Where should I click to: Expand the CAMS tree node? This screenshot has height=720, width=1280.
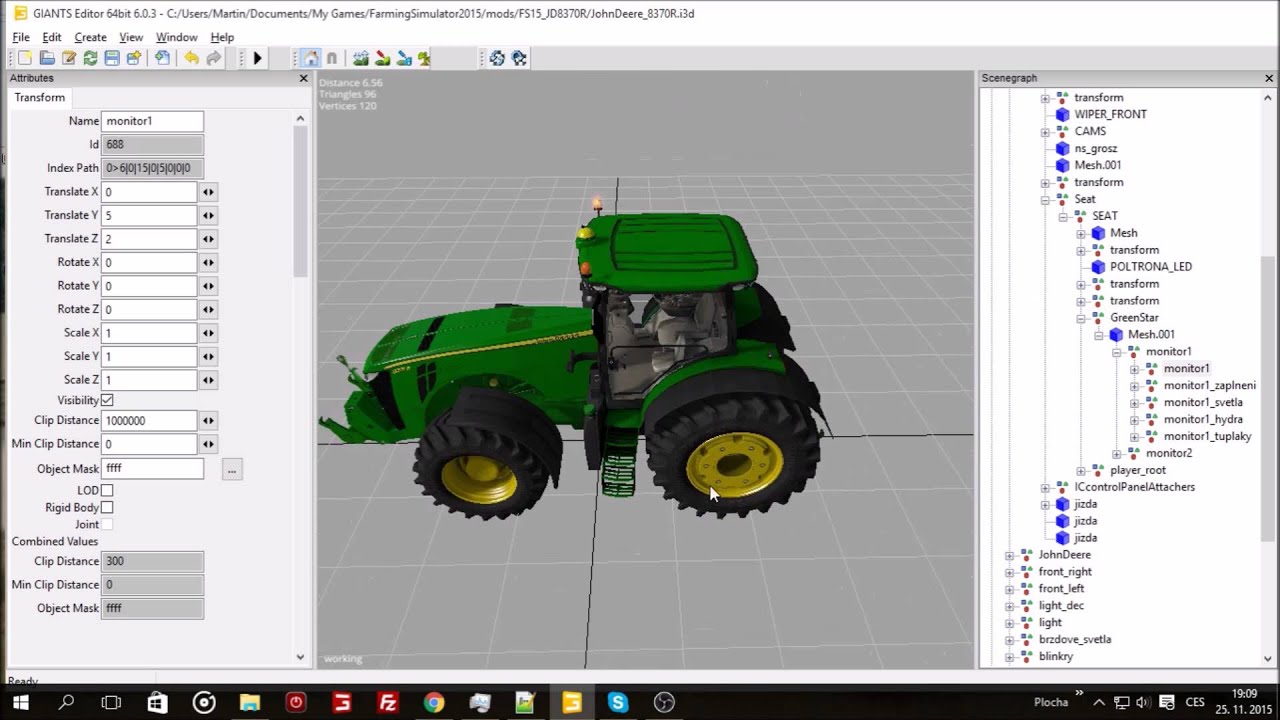(1045, 131)
